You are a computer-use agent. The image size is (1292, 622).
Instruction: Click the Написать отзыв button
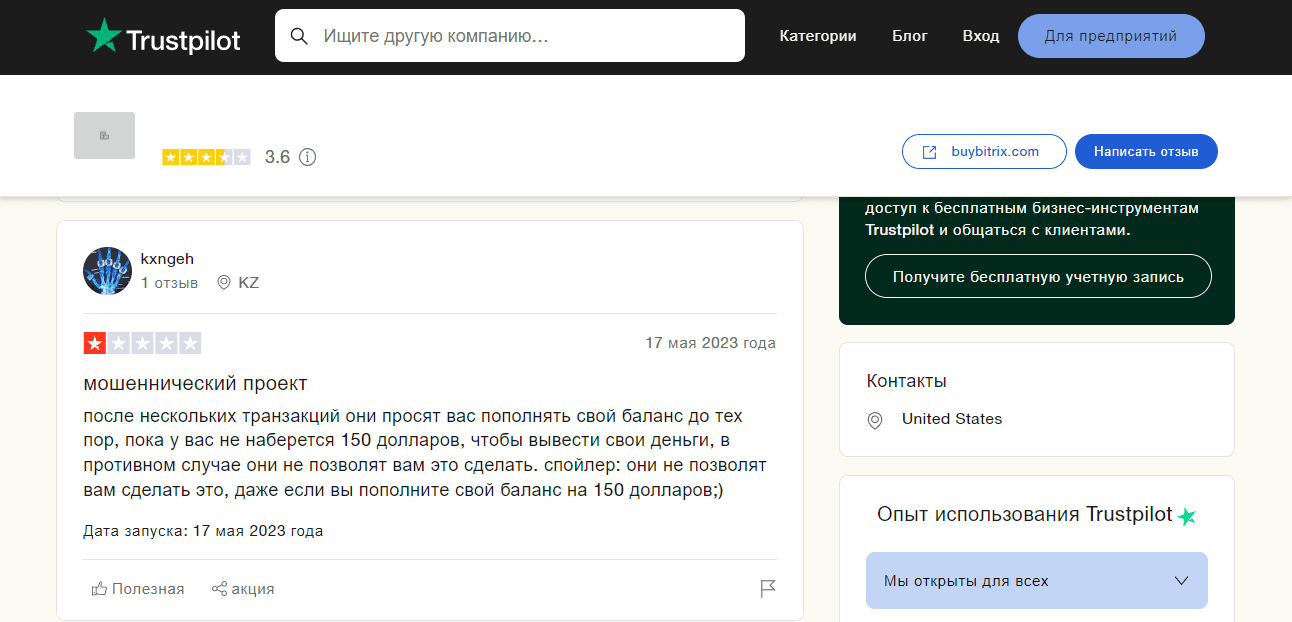point(1145,152)
